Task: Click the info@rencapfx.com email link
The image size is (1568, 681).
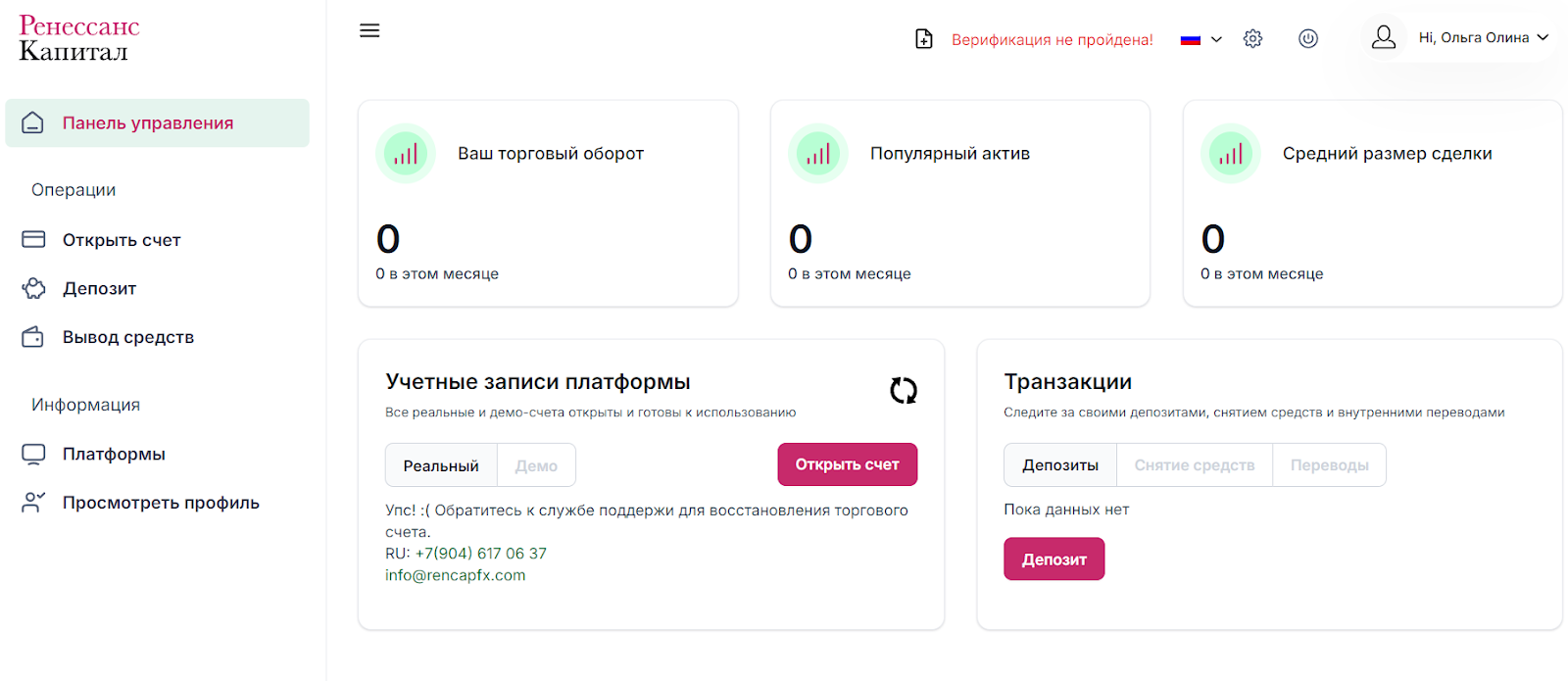Action: pos(455,575)
